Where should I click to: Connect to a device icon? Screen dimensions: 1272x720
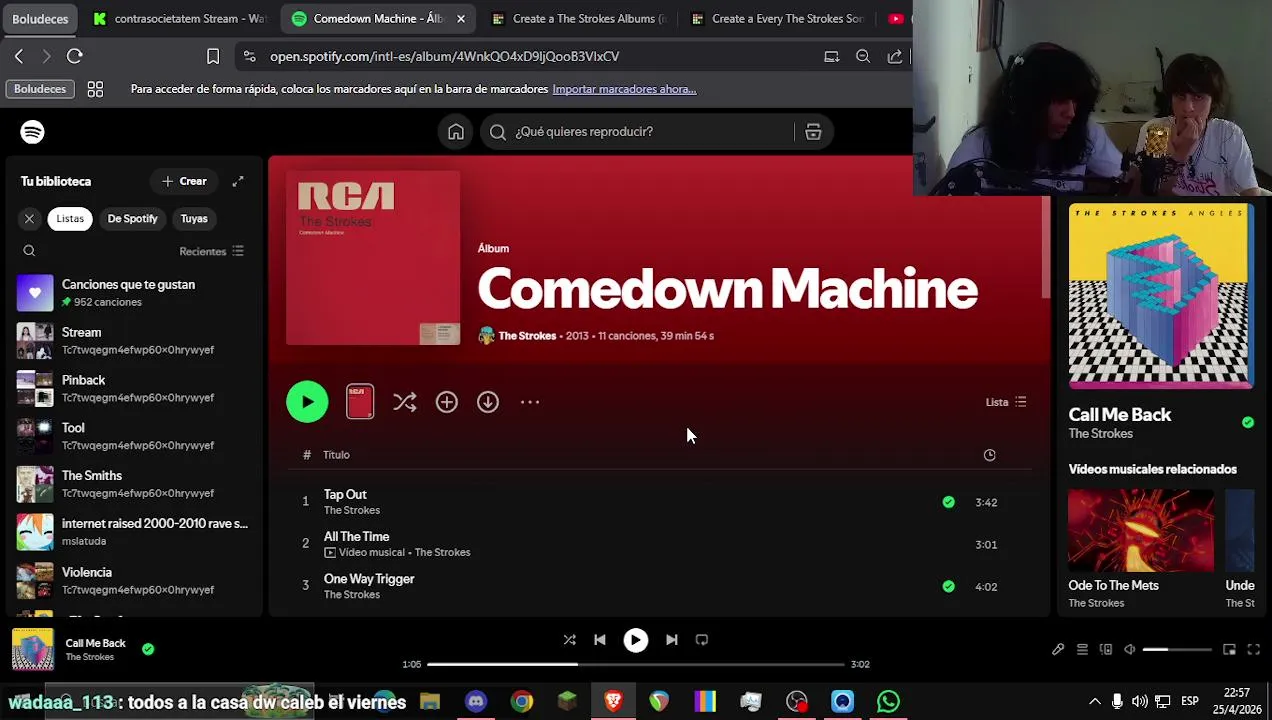click(1106, 650)
